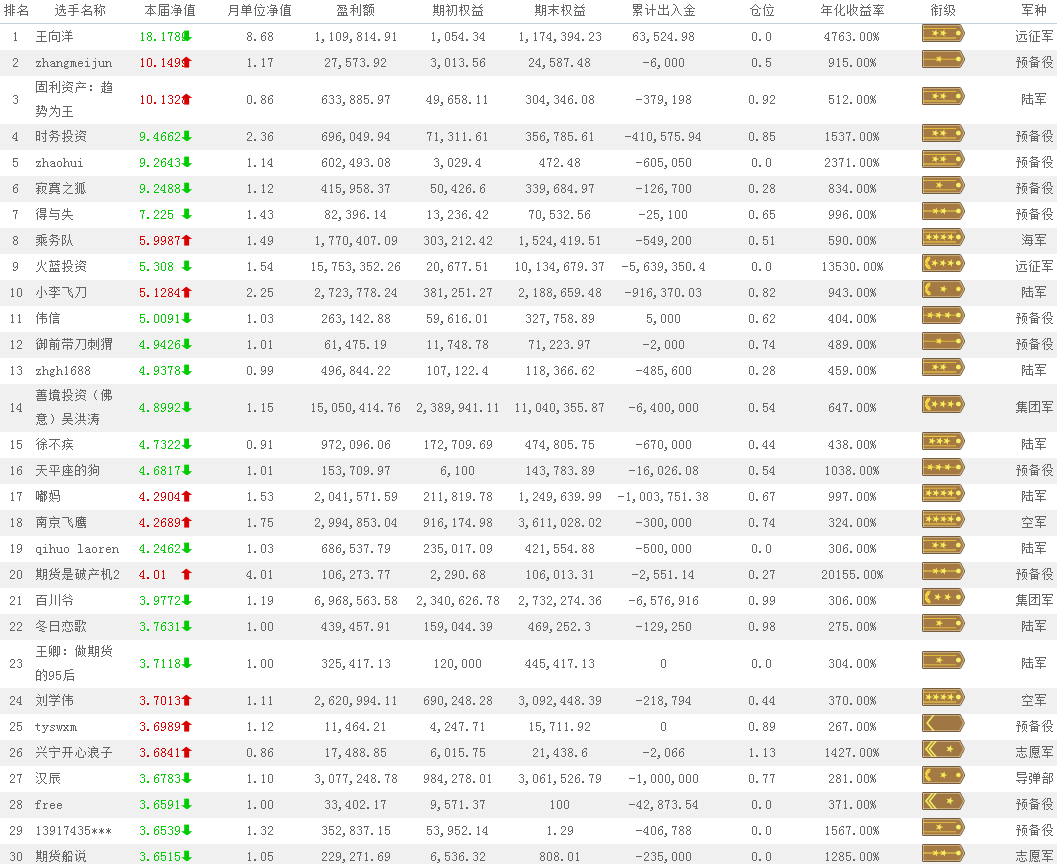This screenshot has height=864, width=1057.
Task: Click position value 1.13
Action: [762, 753]
